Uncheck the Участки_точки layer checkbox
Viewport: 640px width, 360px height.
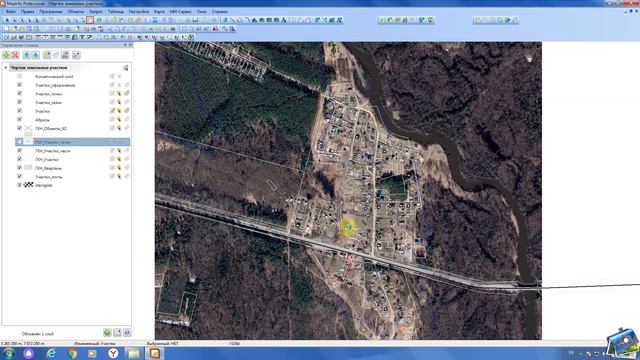pyautogui.click(x=19, y=93)
